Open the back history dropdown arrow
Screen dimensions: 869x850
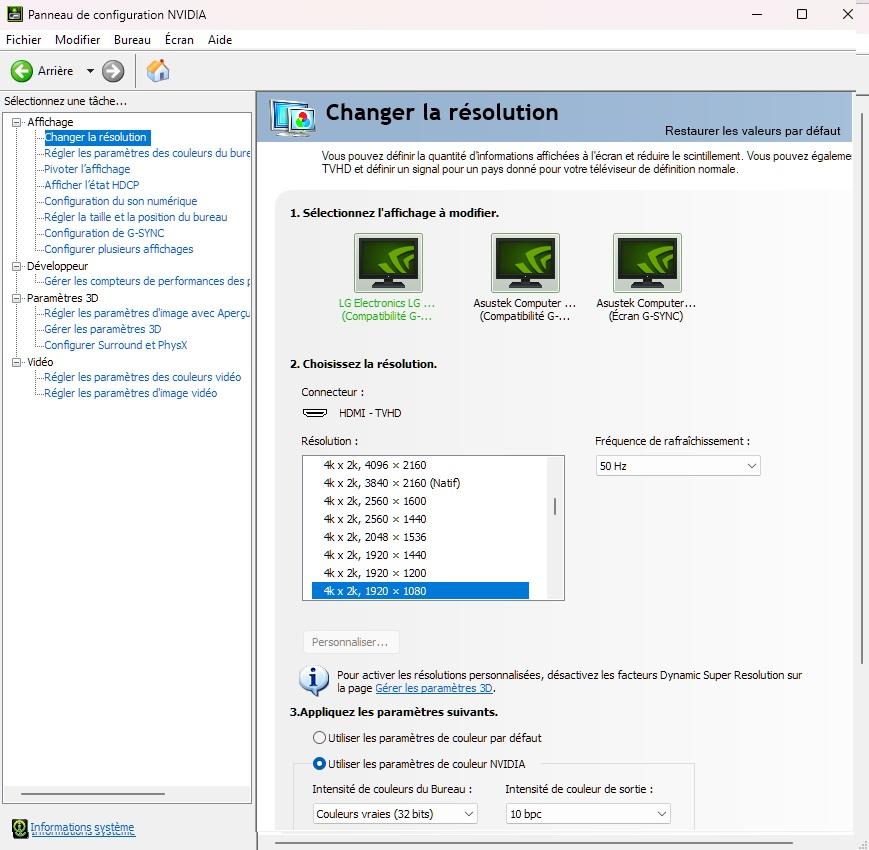tap(90, 71)
